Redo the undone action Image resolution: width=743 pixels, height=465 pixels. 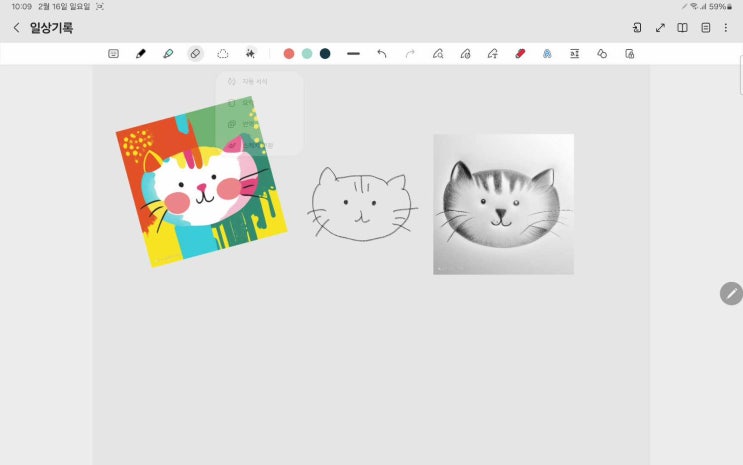410,54
